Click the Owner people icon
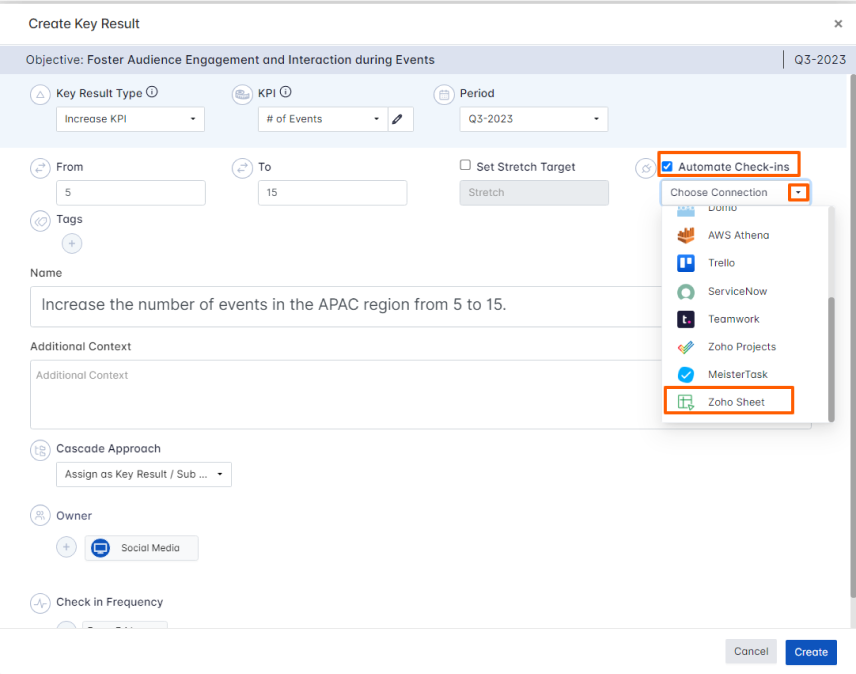The image size is (856, 674). click(40, 515)
